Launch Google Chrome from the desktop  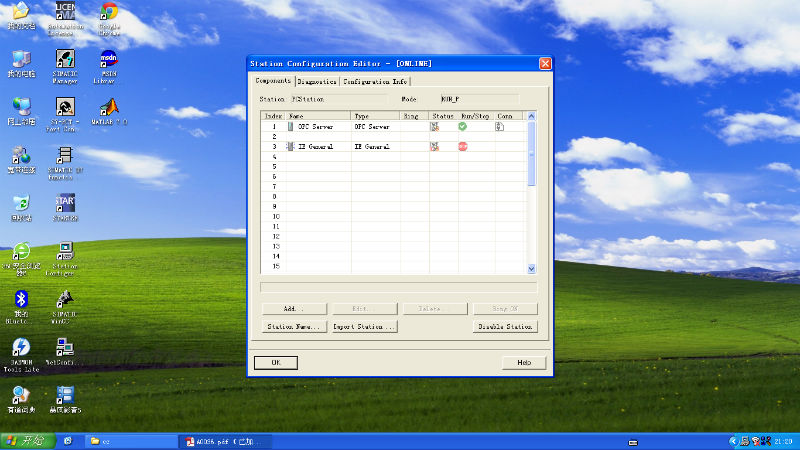click(109, 18)
